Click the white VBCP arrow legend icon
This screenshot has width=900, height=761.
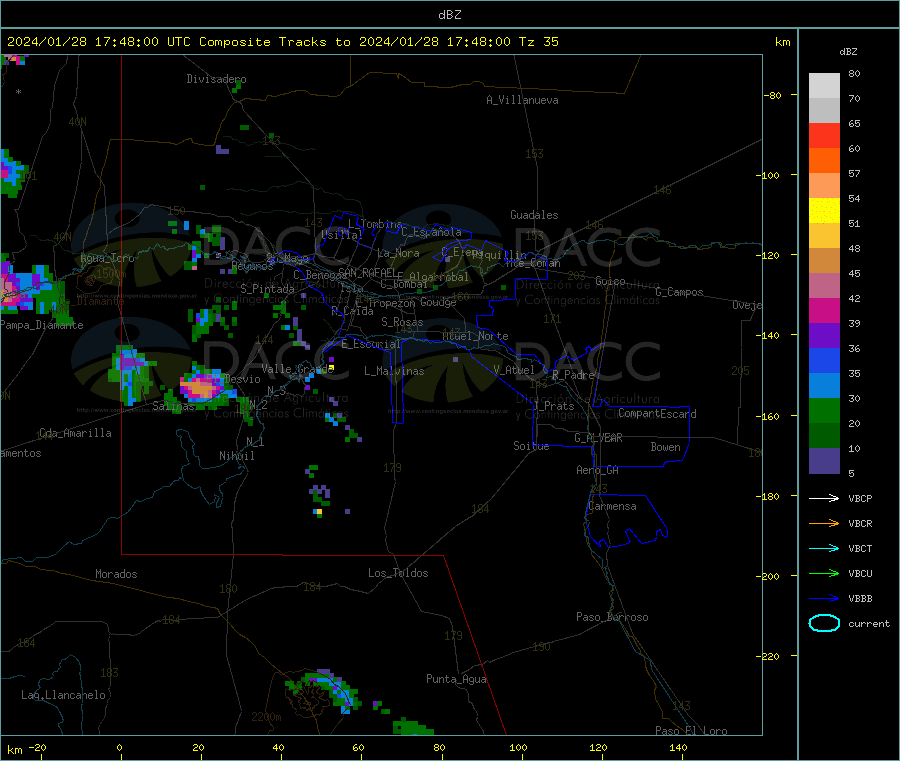(824, 498)
